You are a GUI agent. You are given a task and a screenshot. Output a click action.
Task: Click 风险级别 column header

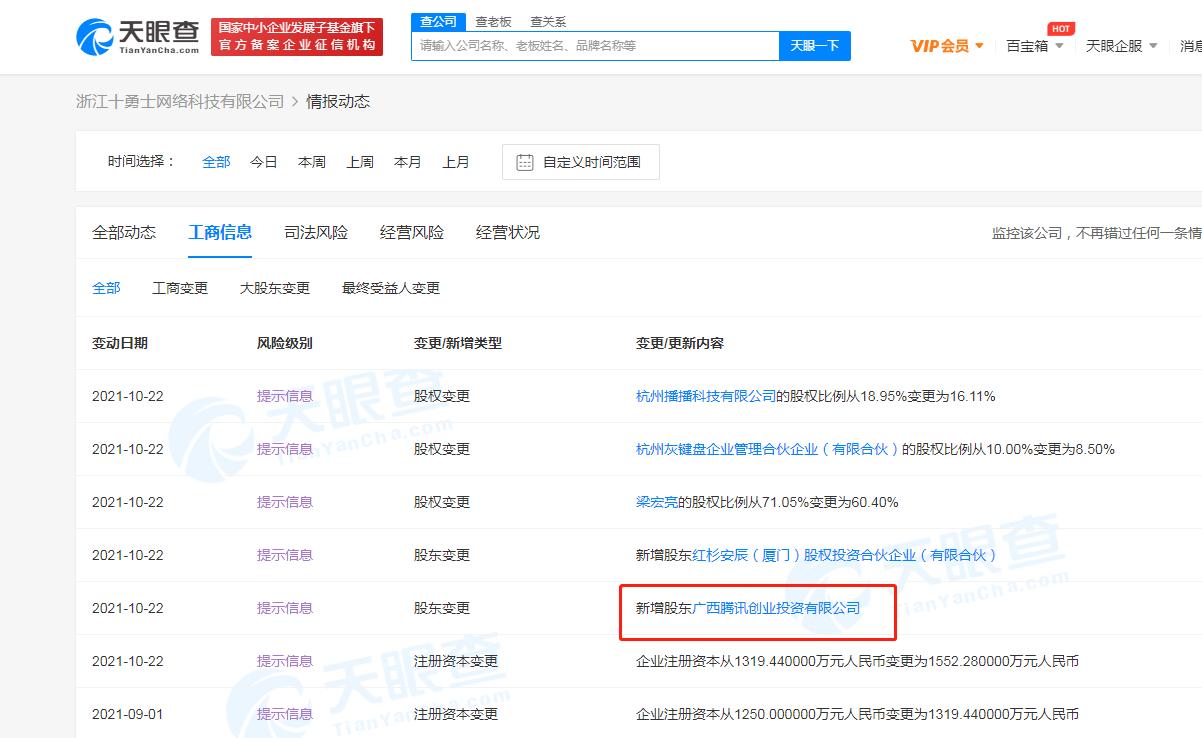coord(285,343)
